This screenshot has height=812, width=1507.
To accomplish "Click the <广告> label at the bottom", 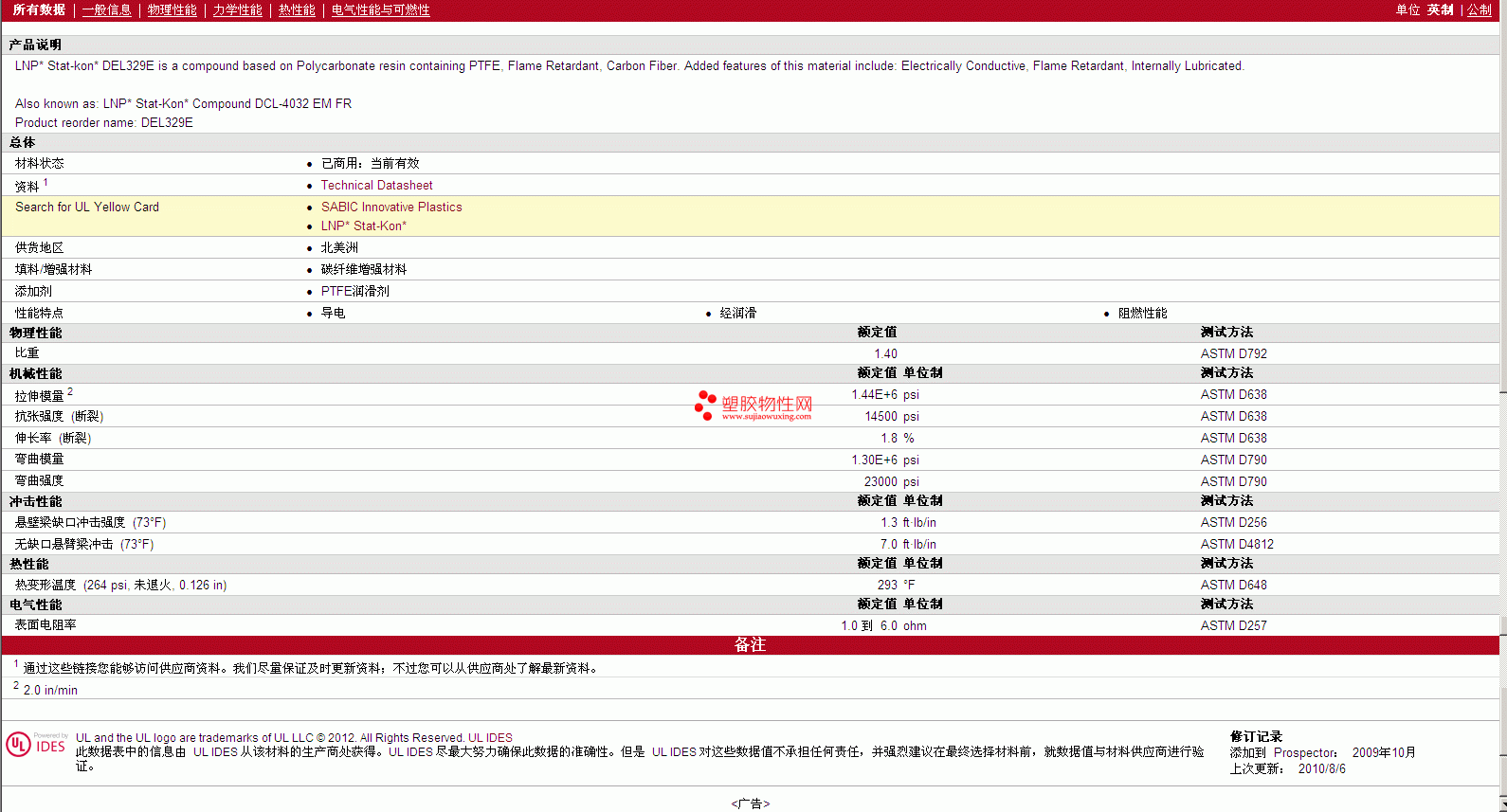I will coord(750,803).
